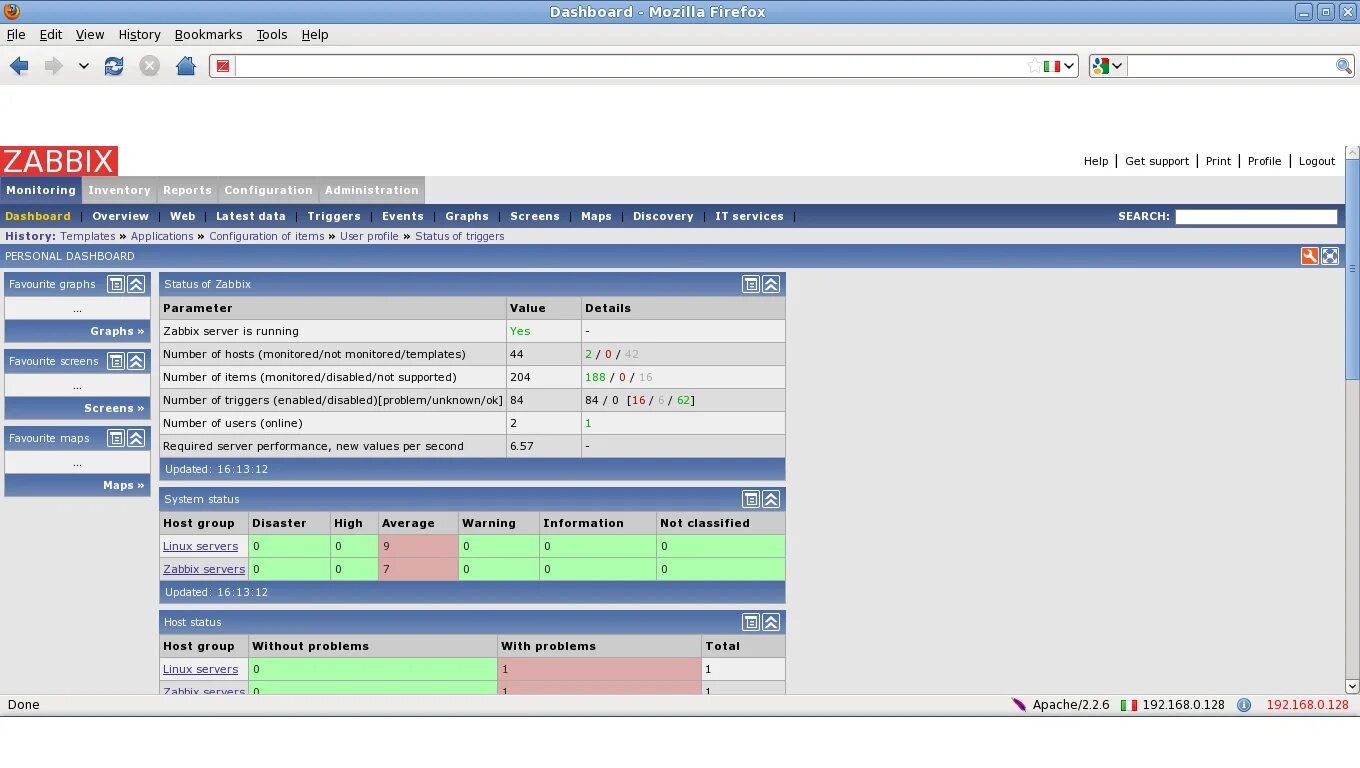This screenshot has width=1360, height=768.
Task: Collapse the Host status panel
Action: click(771, 622)
